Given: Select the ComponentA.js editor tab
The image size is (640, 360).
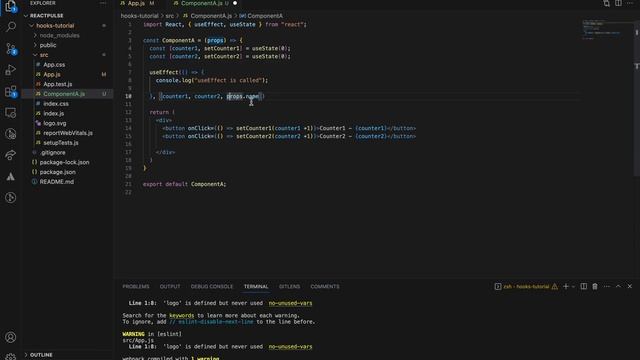Looking at the screenshot, I should 202,3.
